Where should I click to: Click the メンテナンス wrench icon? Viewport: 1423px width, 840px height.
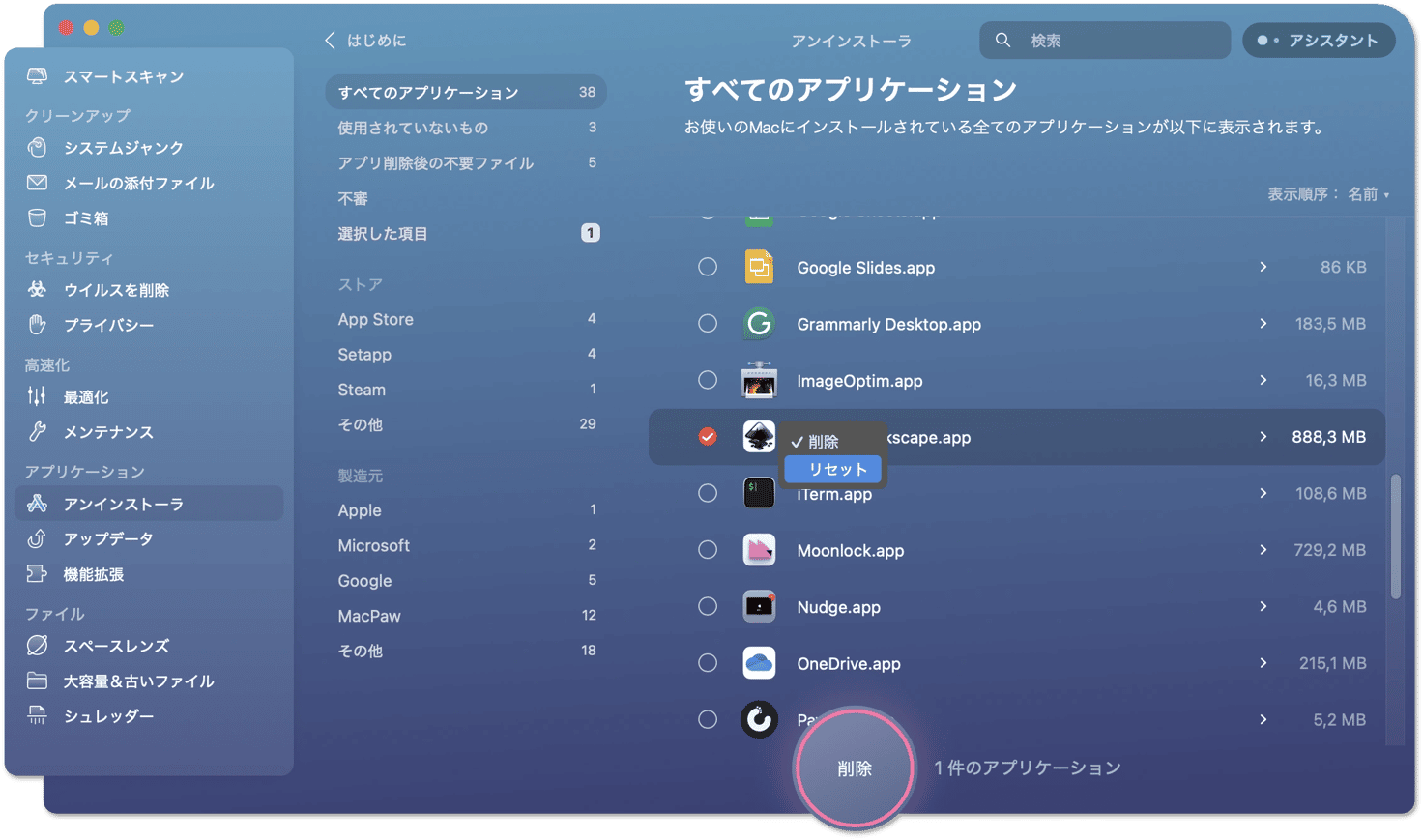click(37, 432)
